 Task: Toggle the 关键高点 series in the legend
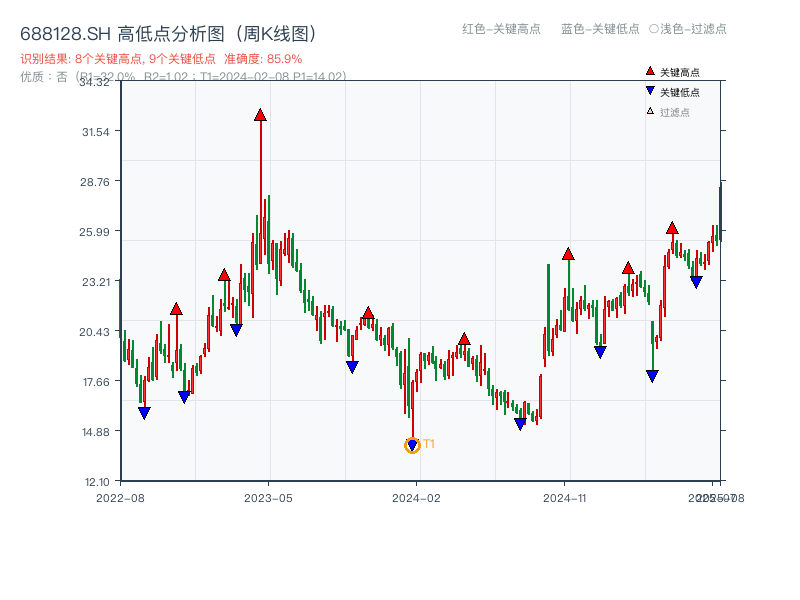coord(672,71)
